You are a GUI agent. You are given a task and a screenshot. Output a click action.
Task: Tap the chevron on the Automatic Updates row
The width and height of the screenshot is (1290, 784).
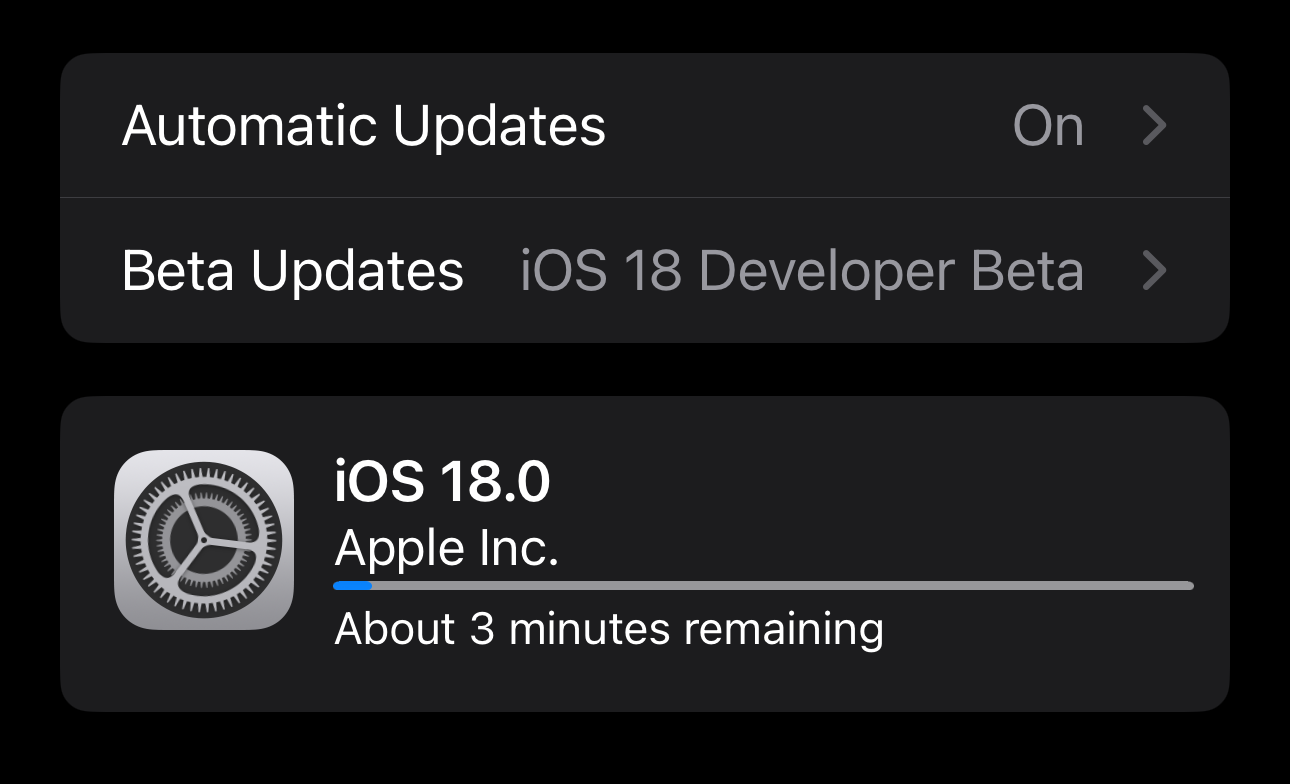pos(1155,126)
